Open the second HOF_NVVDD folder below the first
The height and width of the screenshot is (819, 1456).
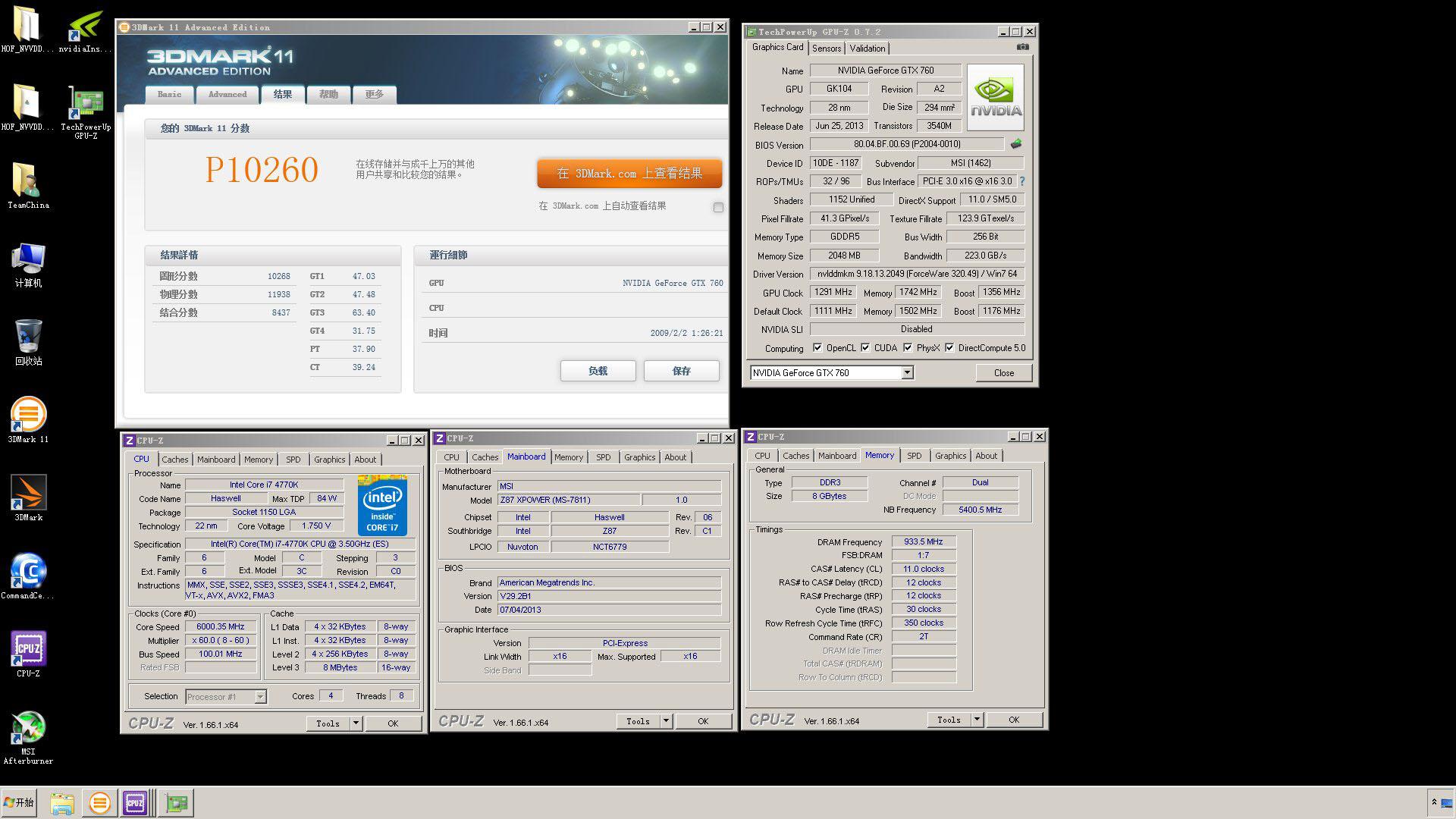point(28,107)
